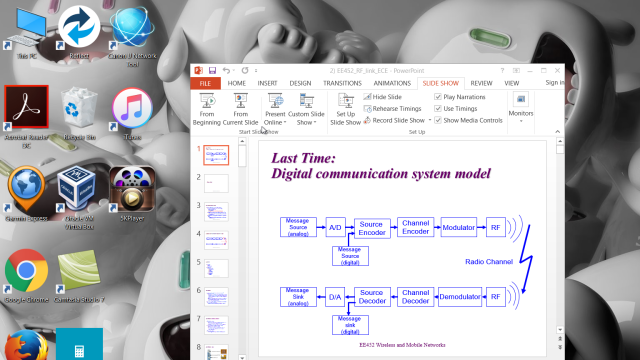Uncheck the Use Timings checkbox
This screenshot has width=640, height=360.
[x=438, y=109]
